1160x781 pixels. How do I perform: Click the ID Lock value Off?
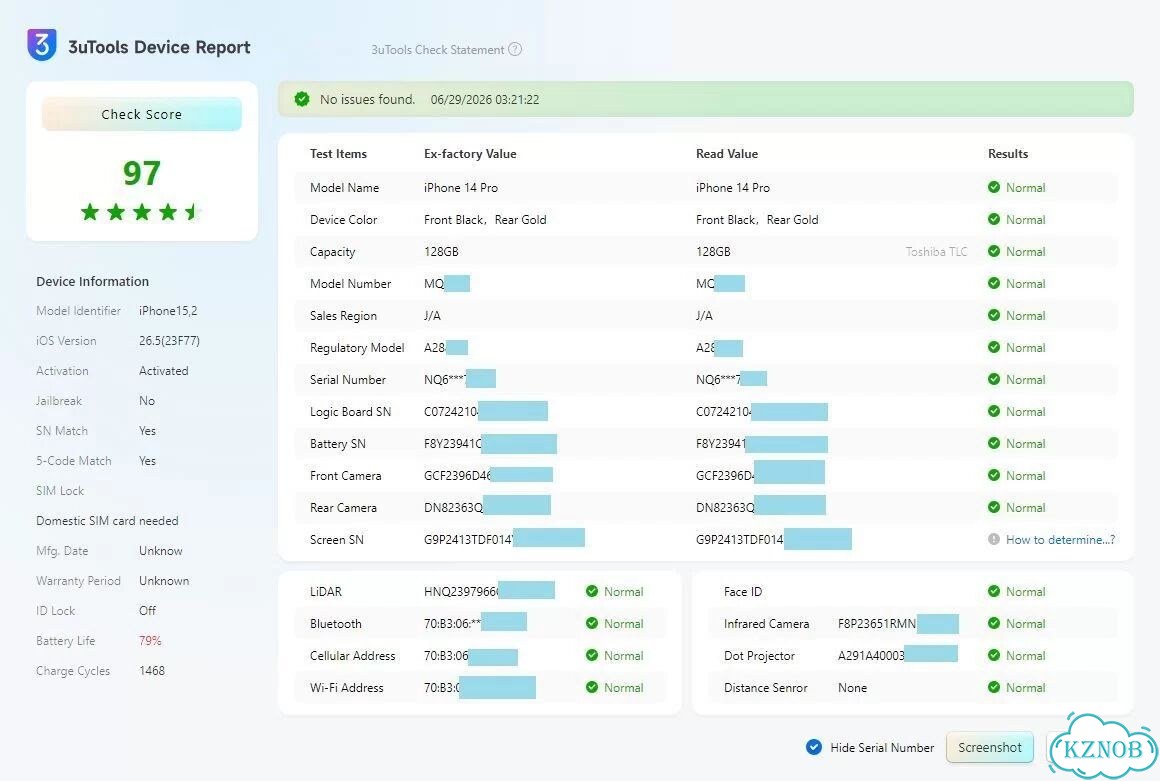[147, 611]
